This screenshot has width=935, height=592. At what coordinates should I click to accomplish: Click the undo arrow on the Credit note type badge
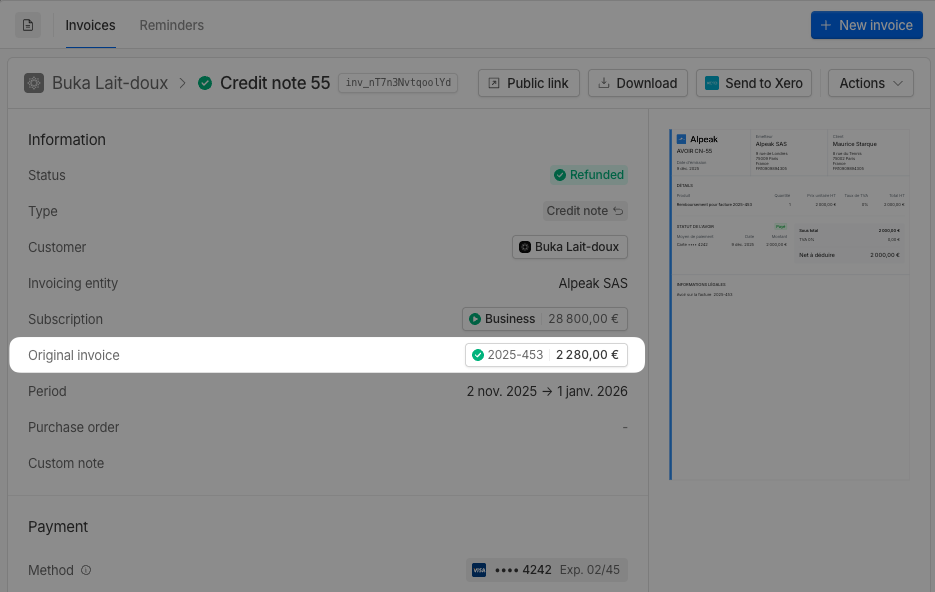point(619,211)
